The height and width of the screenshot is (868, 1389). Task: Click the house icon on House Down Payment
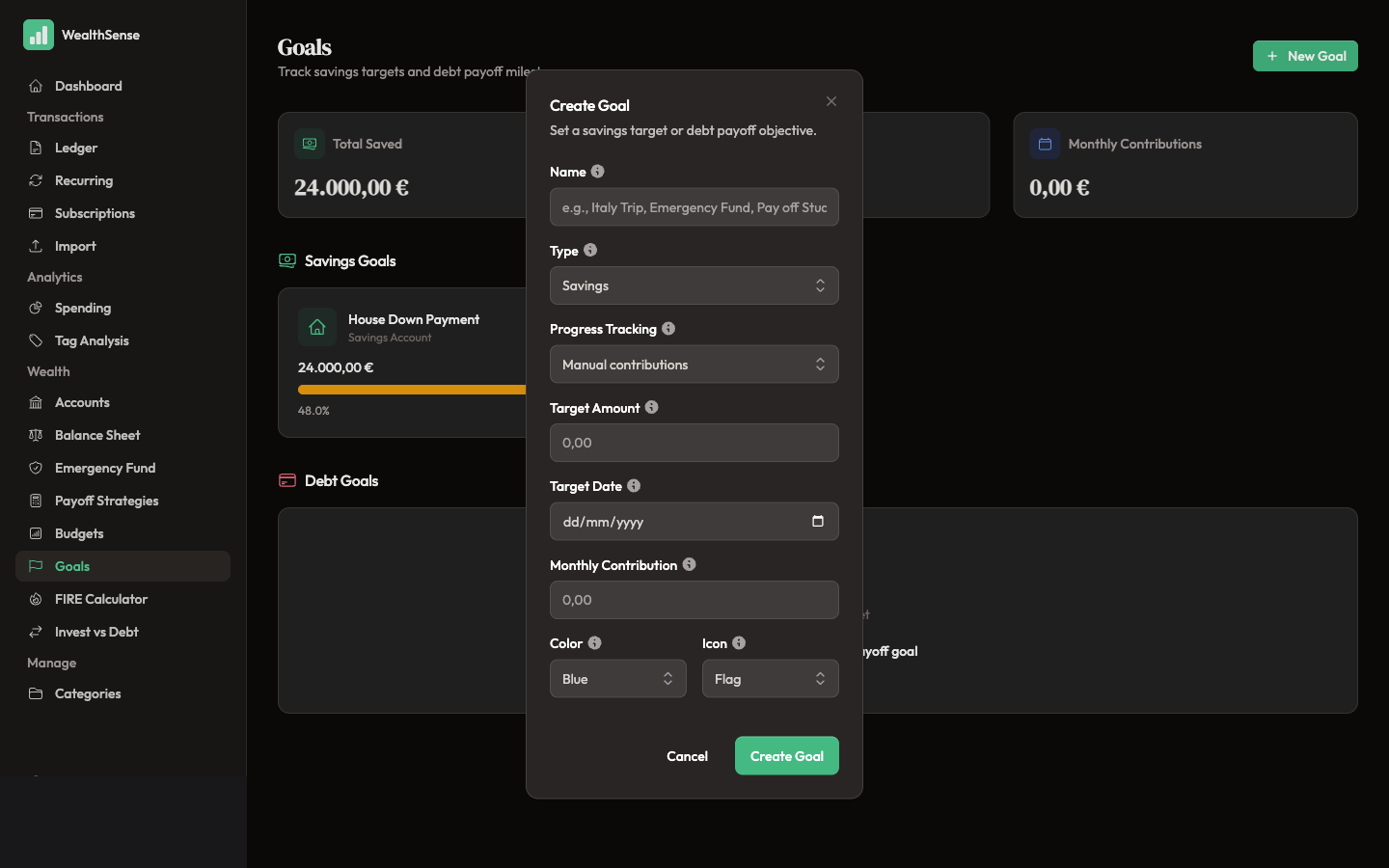(x=317, y=327)
